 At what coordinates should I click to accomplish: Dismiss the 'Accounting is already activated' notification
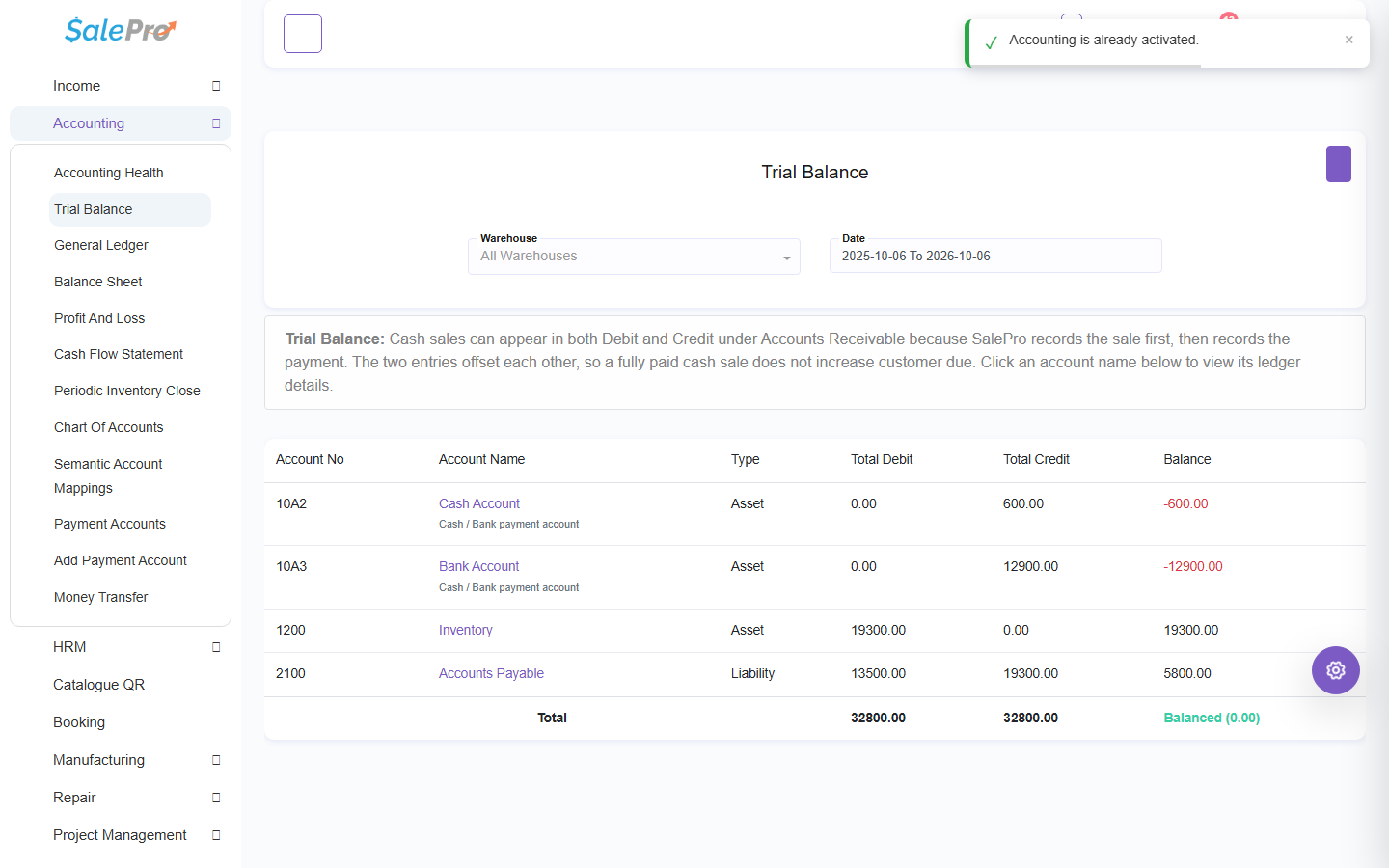coord(1349,40)
